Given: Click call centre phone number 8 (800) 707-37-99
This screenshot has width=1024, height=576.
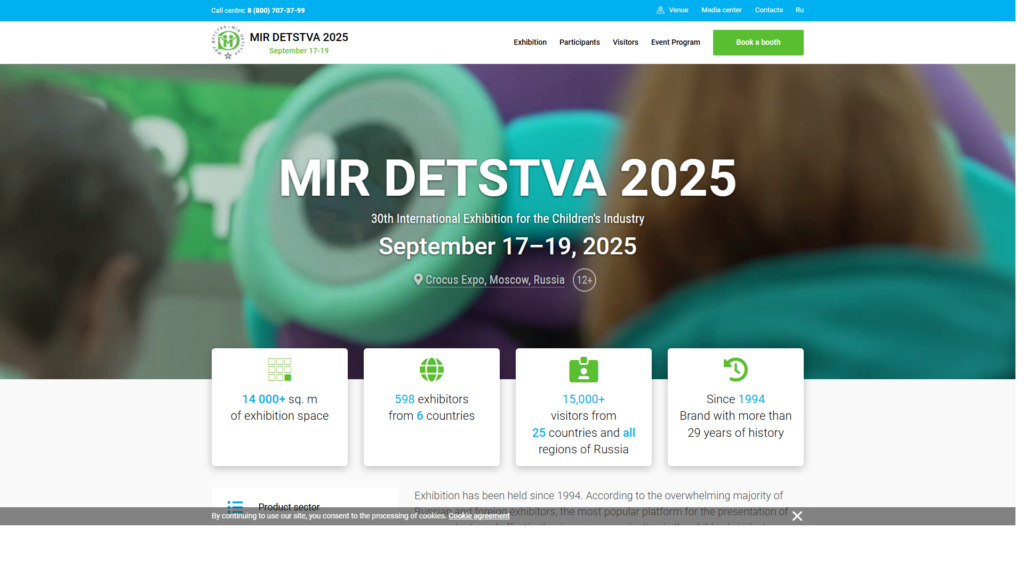Looking at the screenshot, I should (278, 10).
